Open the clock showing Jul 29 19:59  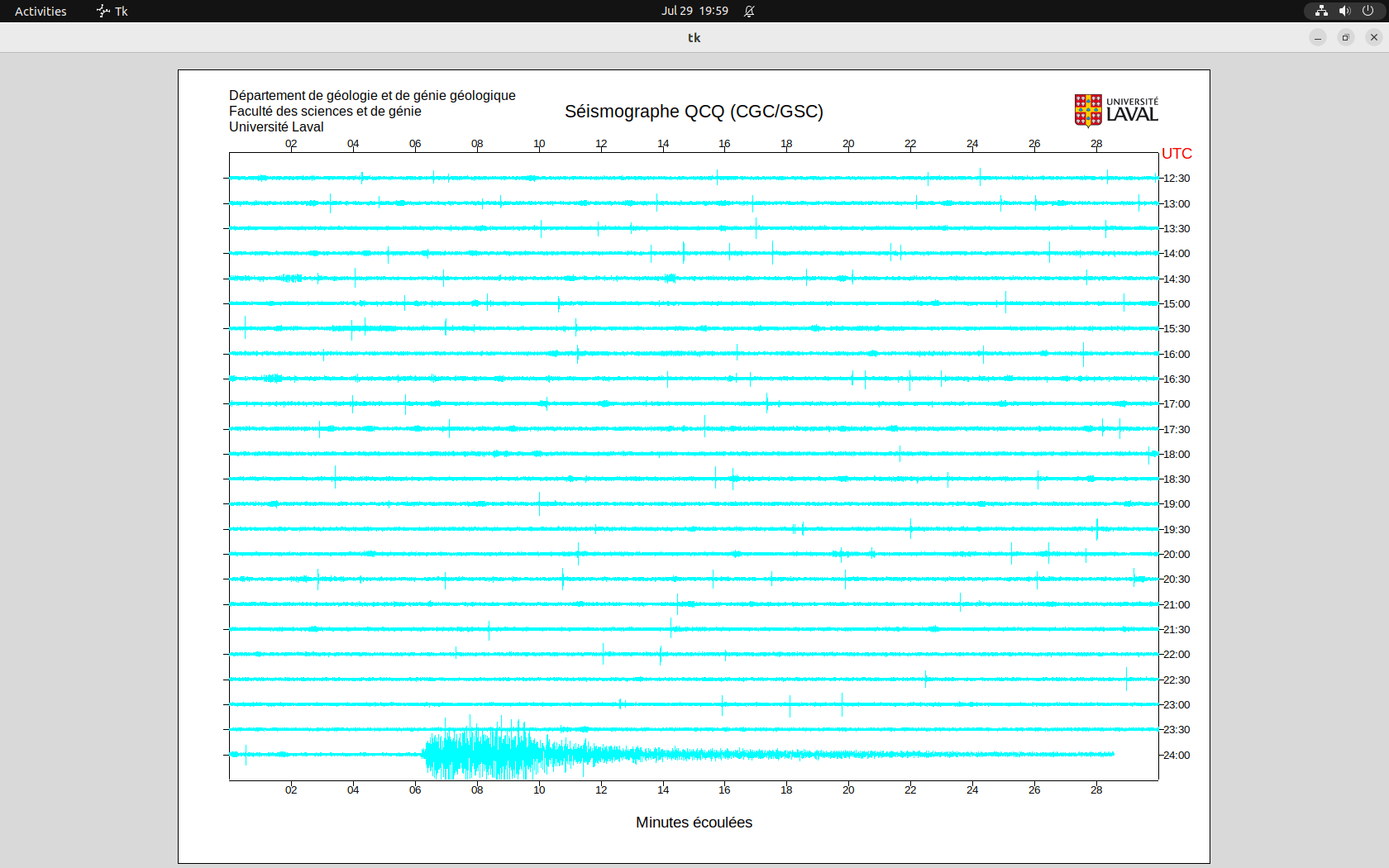(x=694, y=11)
